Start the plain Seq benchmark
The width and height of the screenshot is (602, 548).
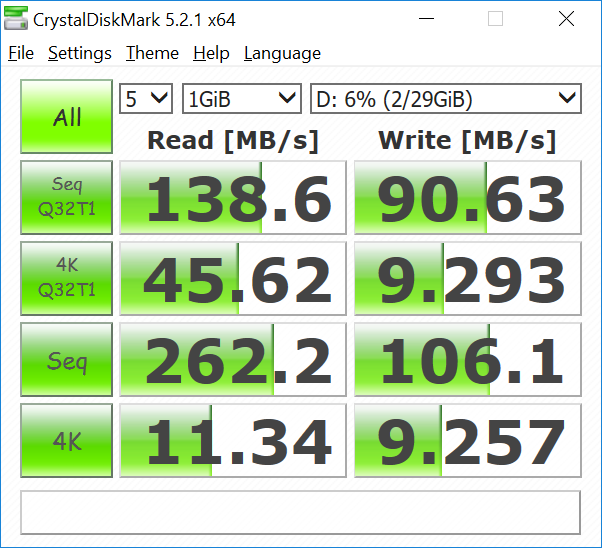click(x=66, y=359)
